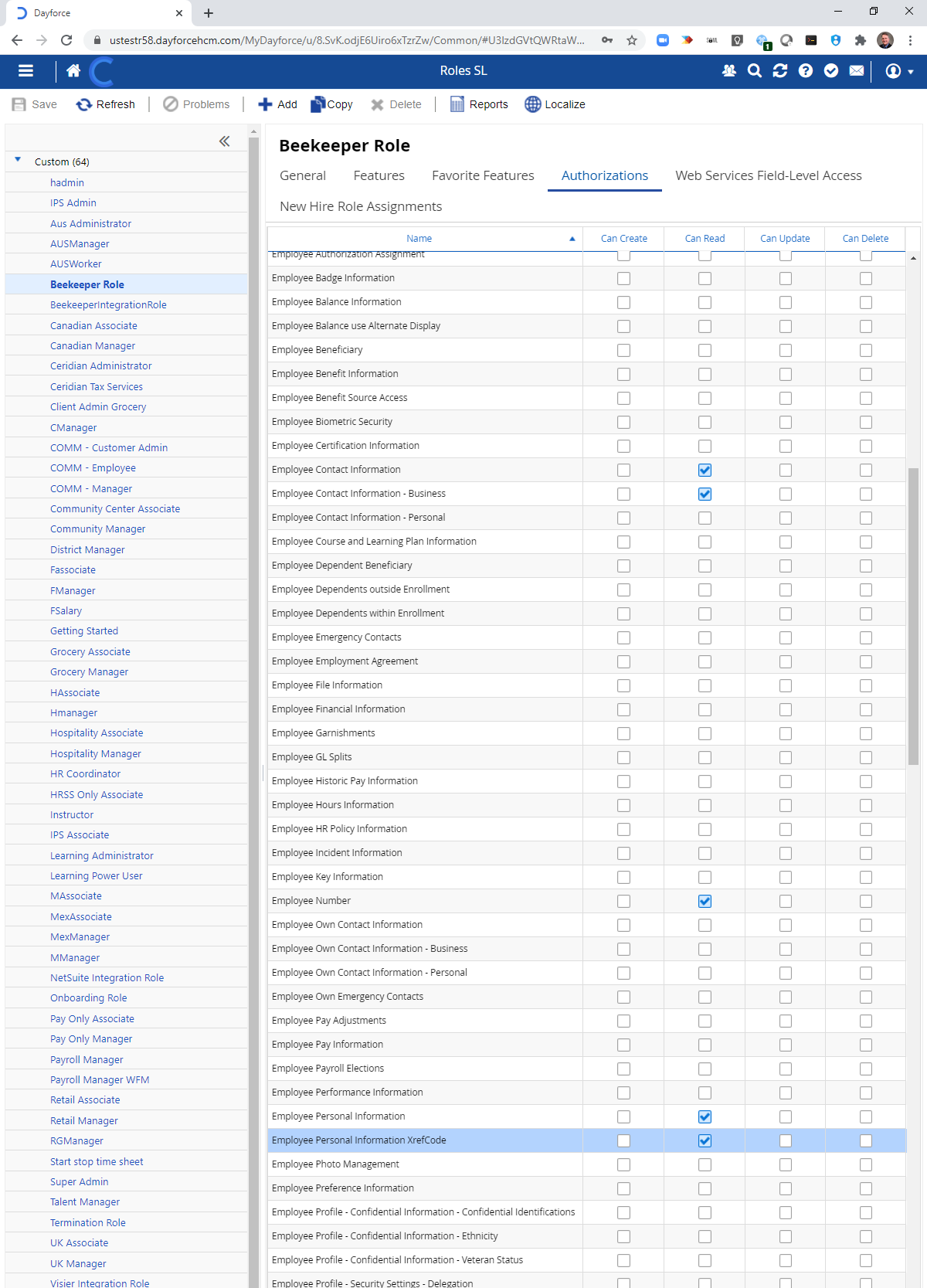927x1288 pixels.
Task: Check Can Delete for Employee Garnishments
Action: (866, 733)
